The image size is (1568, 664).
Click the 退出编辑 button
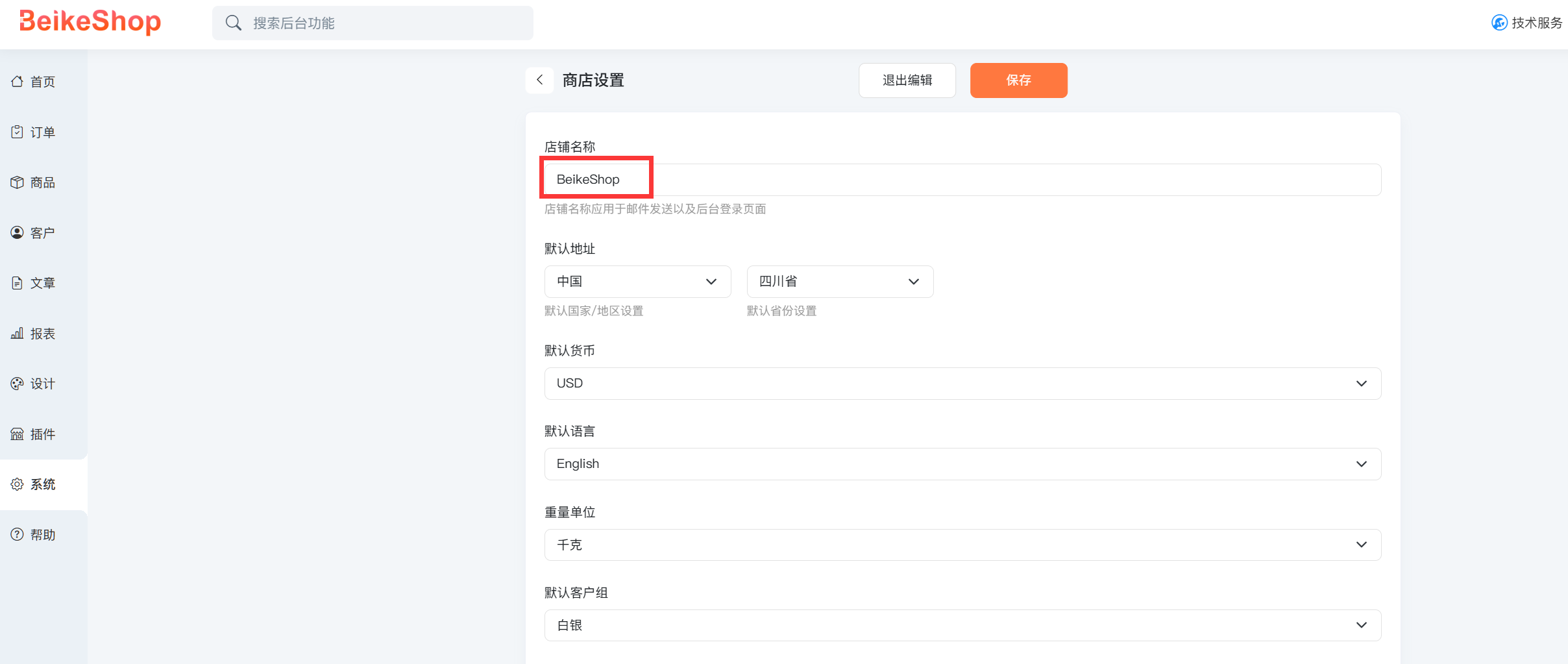click(x=907, y=80)
